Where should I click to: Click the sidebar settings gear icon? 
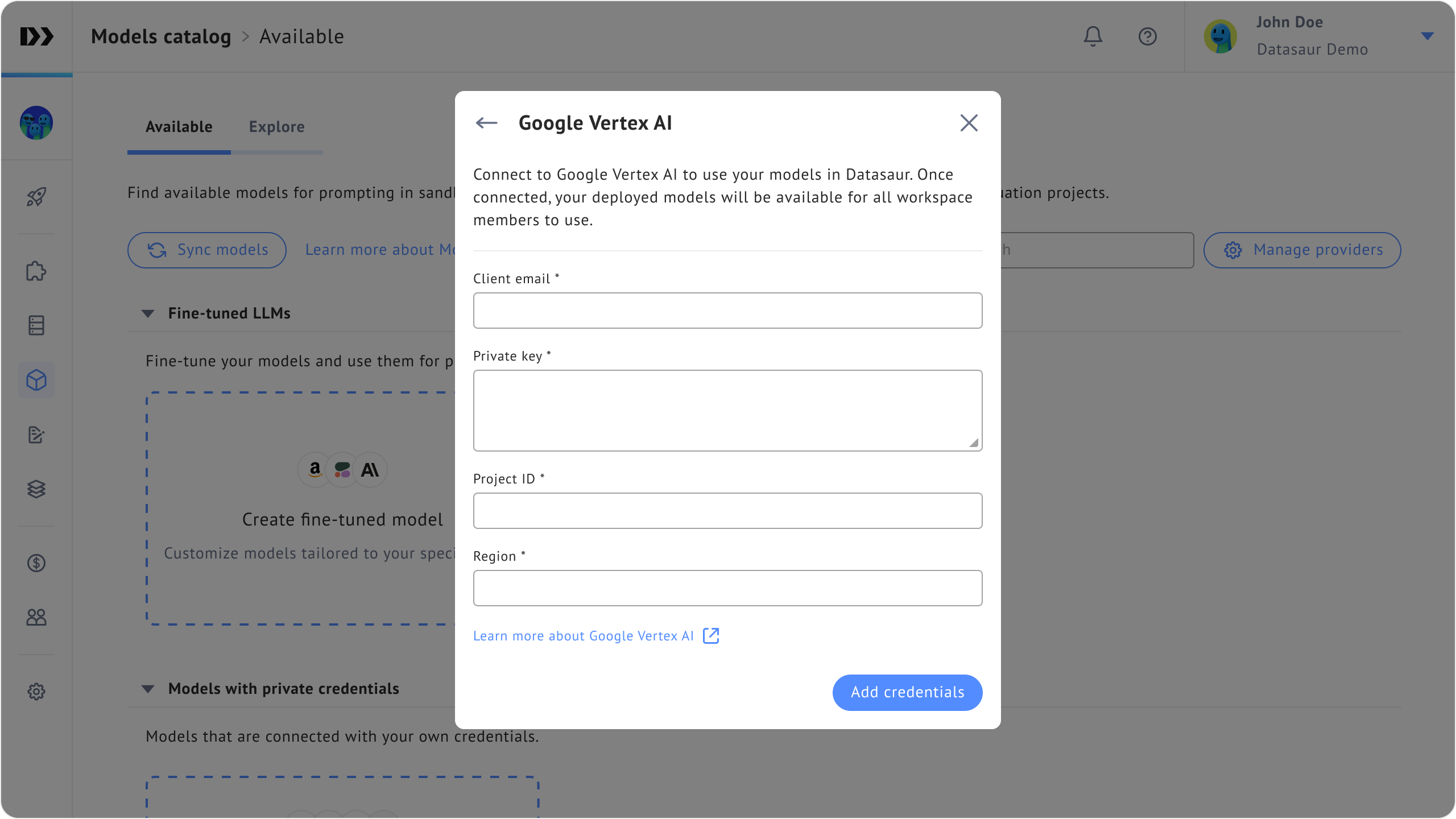36,692
